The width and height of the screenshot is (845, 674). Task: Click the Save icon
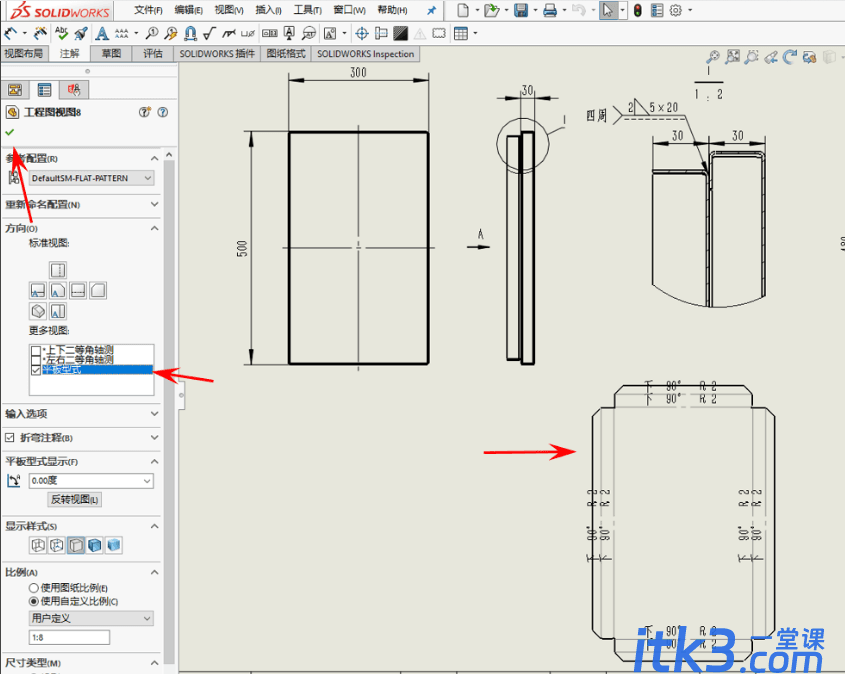(x=521, y=10)
